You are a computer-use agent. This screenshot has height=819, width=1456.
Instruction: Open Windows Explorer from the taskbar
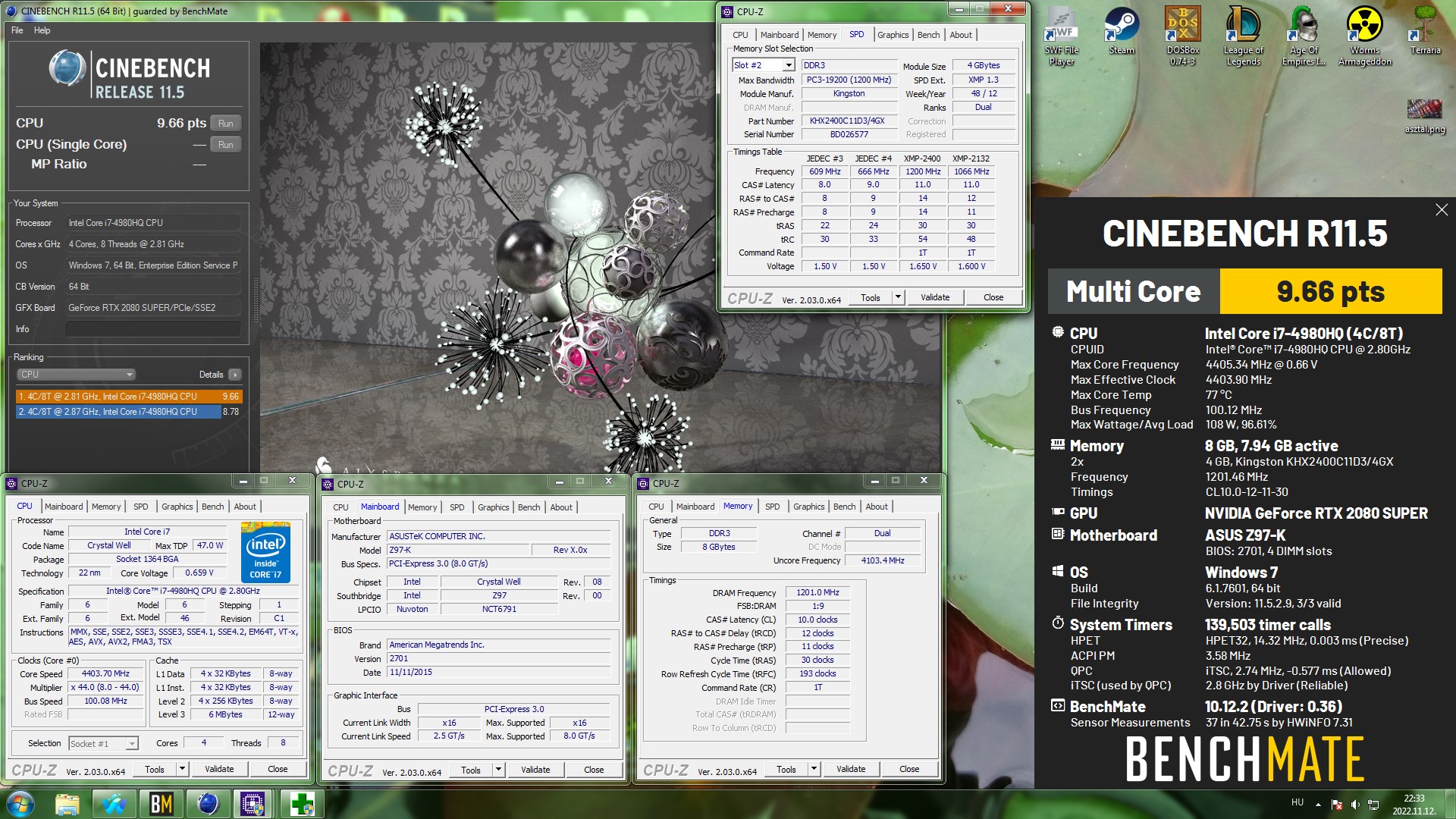coord(67,804)
